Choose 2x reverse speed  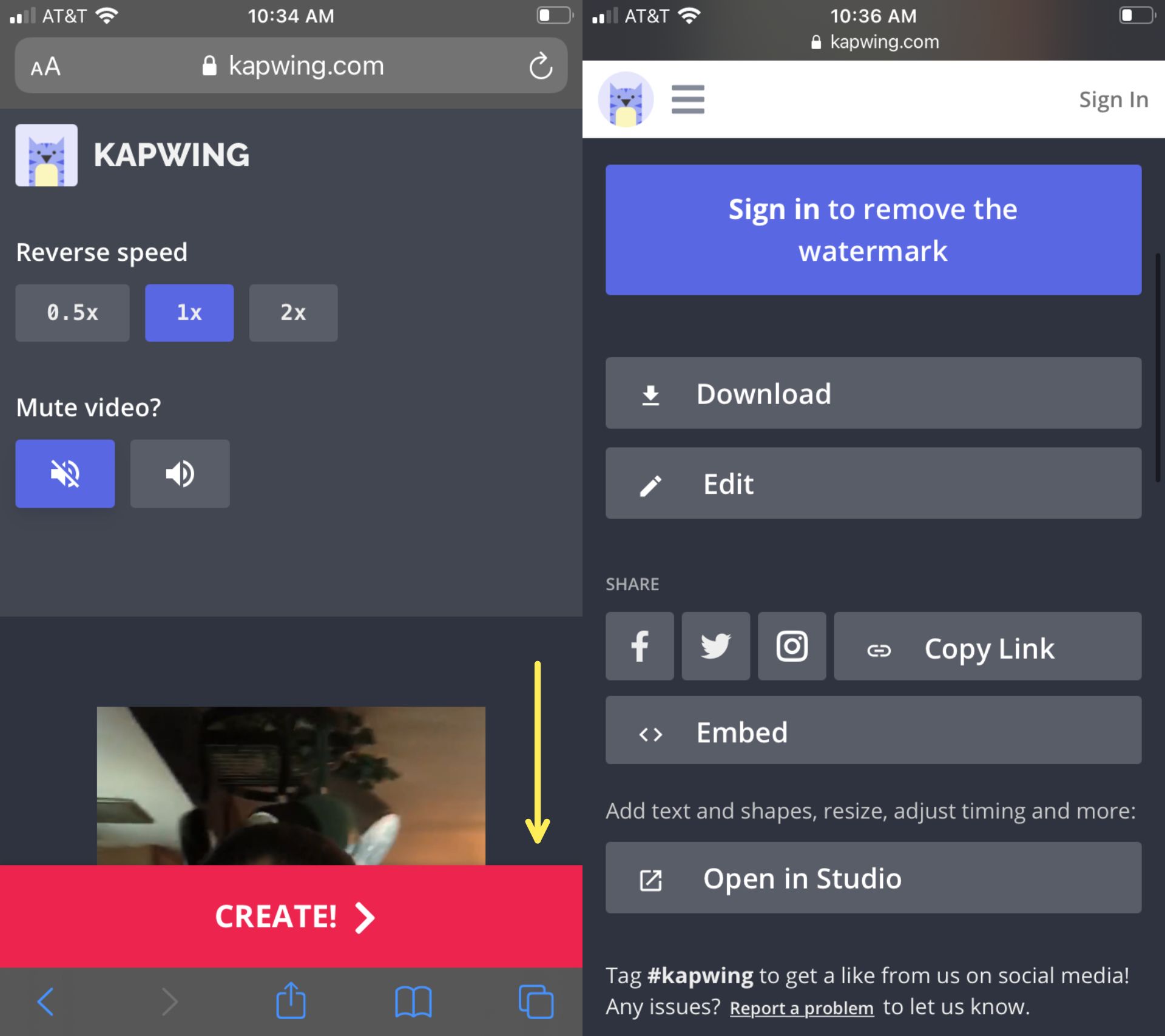[x=293, y=313]
